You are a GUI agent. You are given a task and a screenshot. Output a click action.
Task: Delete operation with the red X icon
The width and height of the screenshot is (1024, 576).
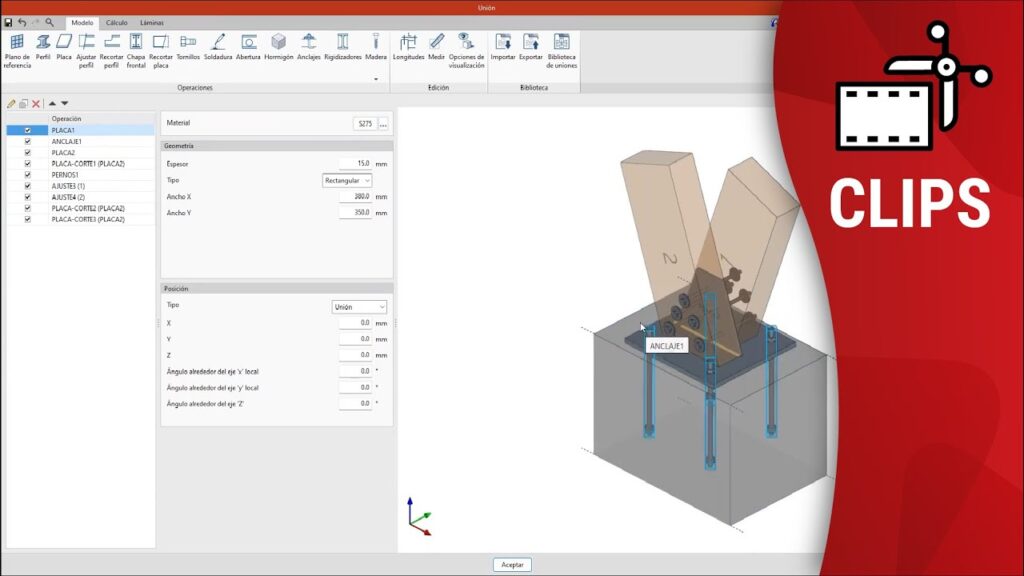tap(36, 103)
